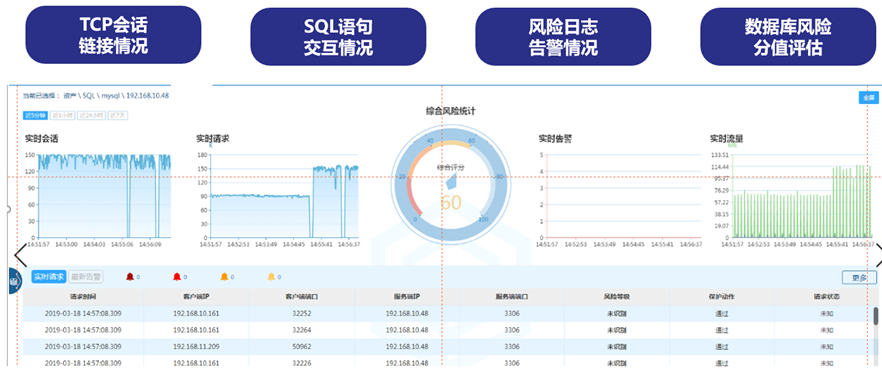Click the round blue sidebar icon at left edge
Image resolution: width=882 pixels, height=377 pixels.
(x=14, y=280)
